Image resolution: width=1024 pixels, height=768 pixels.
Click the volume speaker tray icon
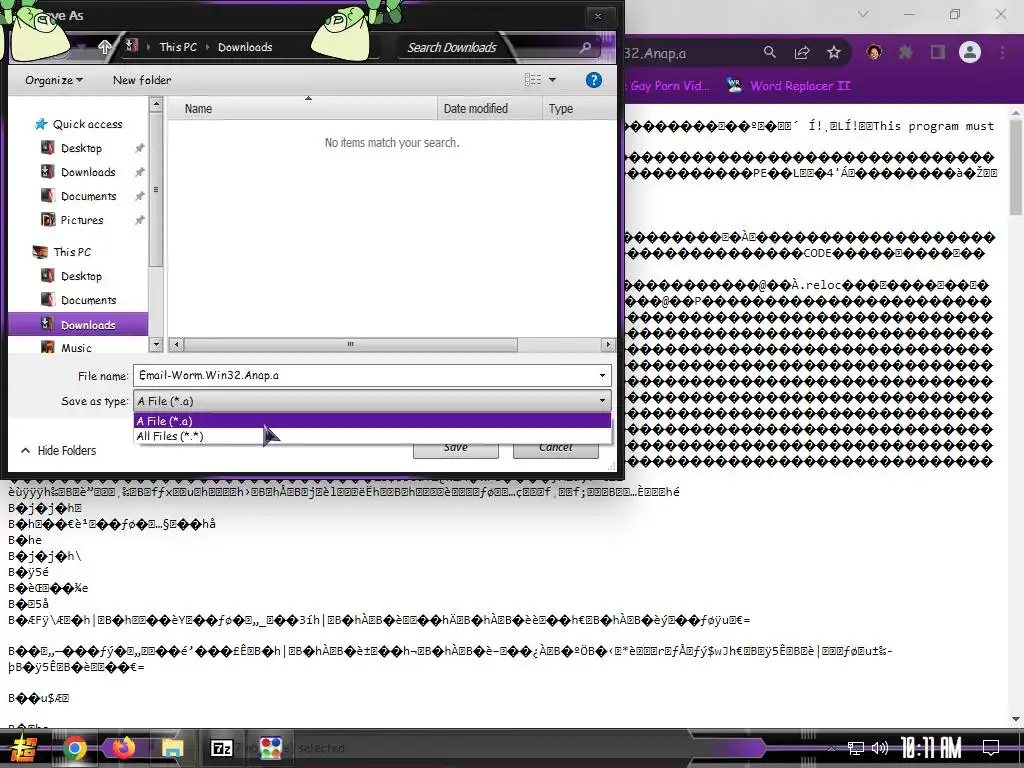[x=880, y=748]
